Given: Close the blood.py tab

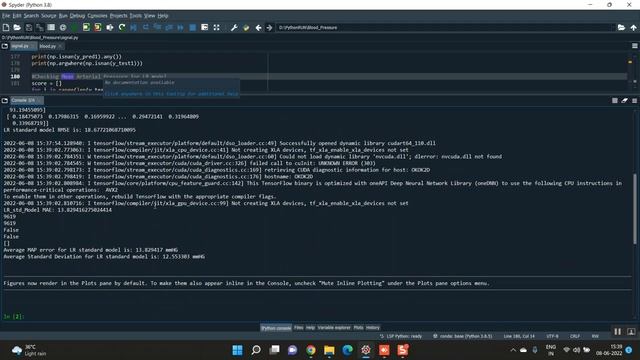Looking at the screenshot, I should [x=60, y=46].
